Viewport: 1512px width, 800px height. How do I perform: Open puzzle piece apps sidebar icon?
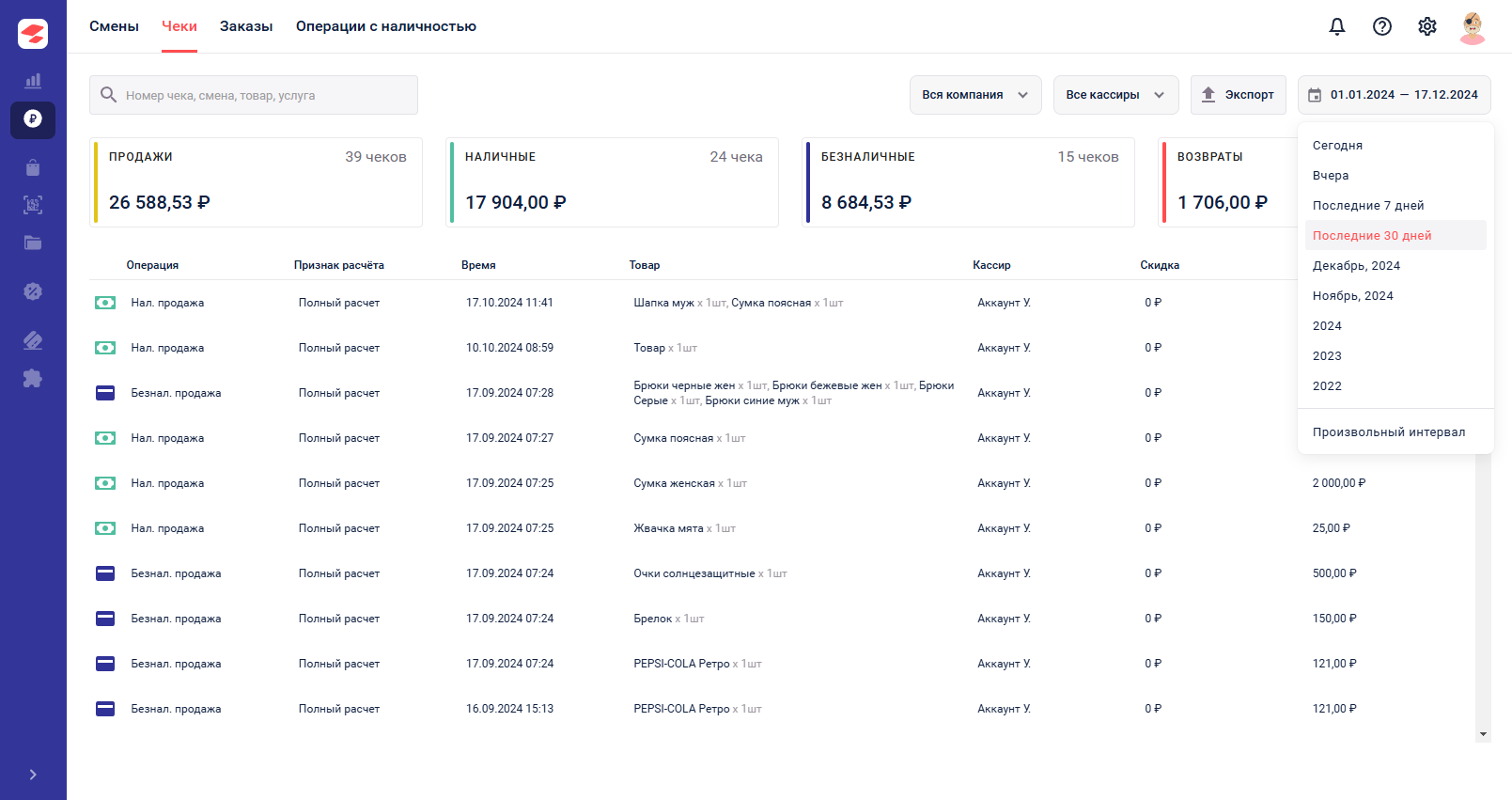[x=33, y=378]
